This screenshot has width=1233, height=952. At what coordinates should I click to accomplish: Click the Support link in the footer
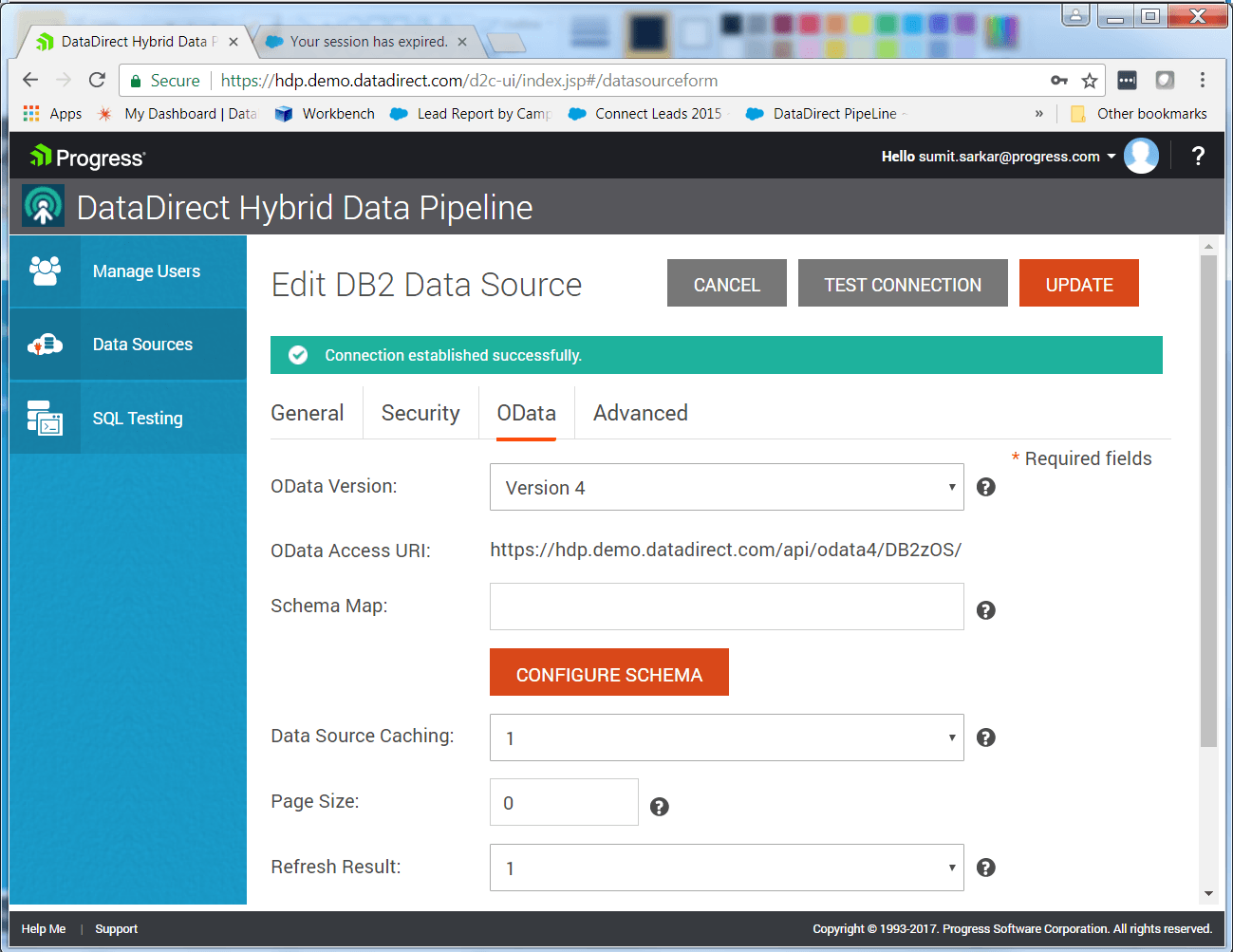point(116,928)
